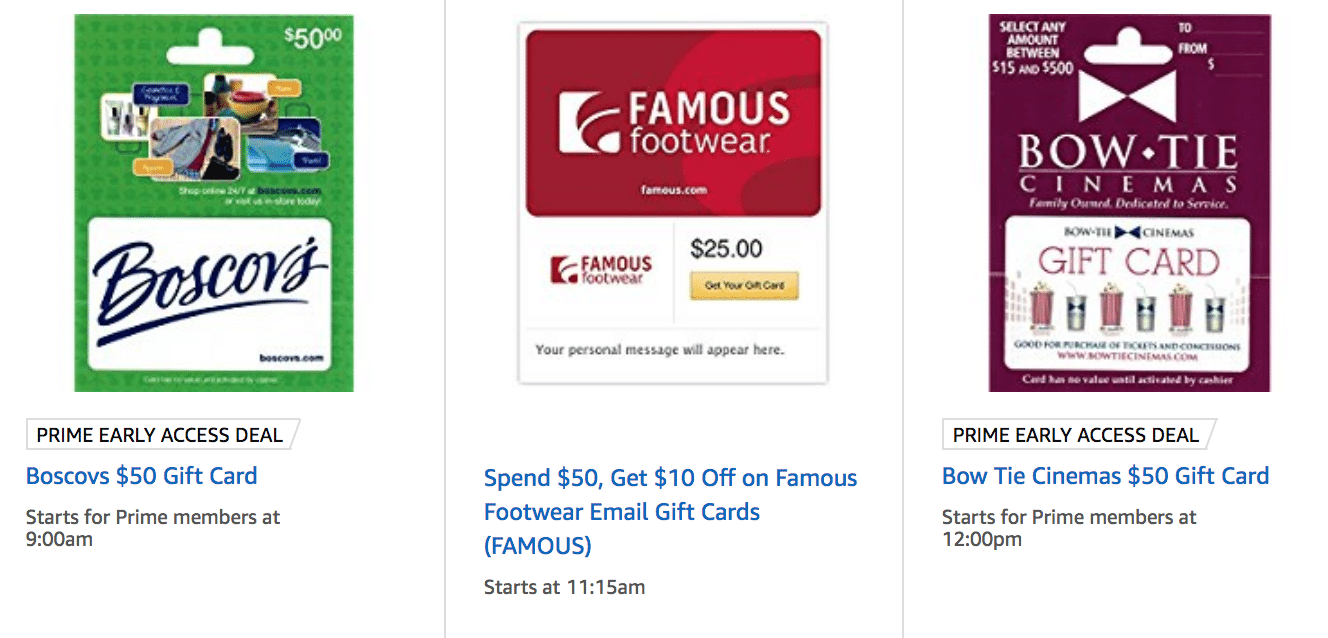Screen dimensions: 1328x638
Task: Click the small bow tie between BOW-TIE and CINEMAS
Action: tap(1129, 233)
